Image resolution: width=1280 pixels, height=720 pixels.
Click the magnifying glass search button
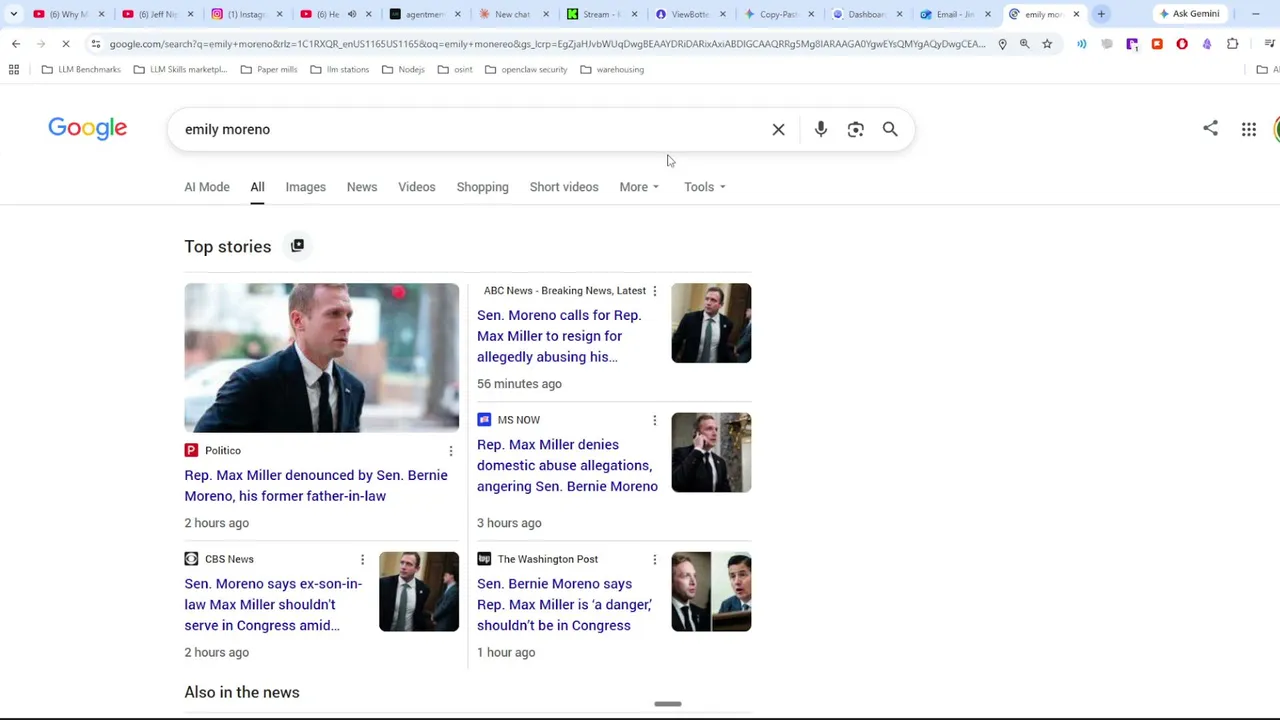click(x=890, y=130)
